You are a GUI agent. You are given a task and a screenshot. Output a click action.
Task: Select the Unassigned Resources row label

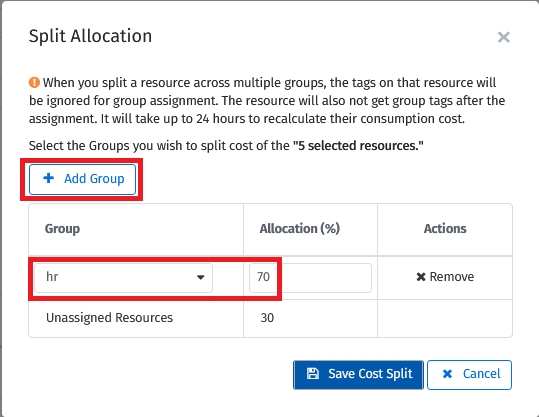pos(109,318)
